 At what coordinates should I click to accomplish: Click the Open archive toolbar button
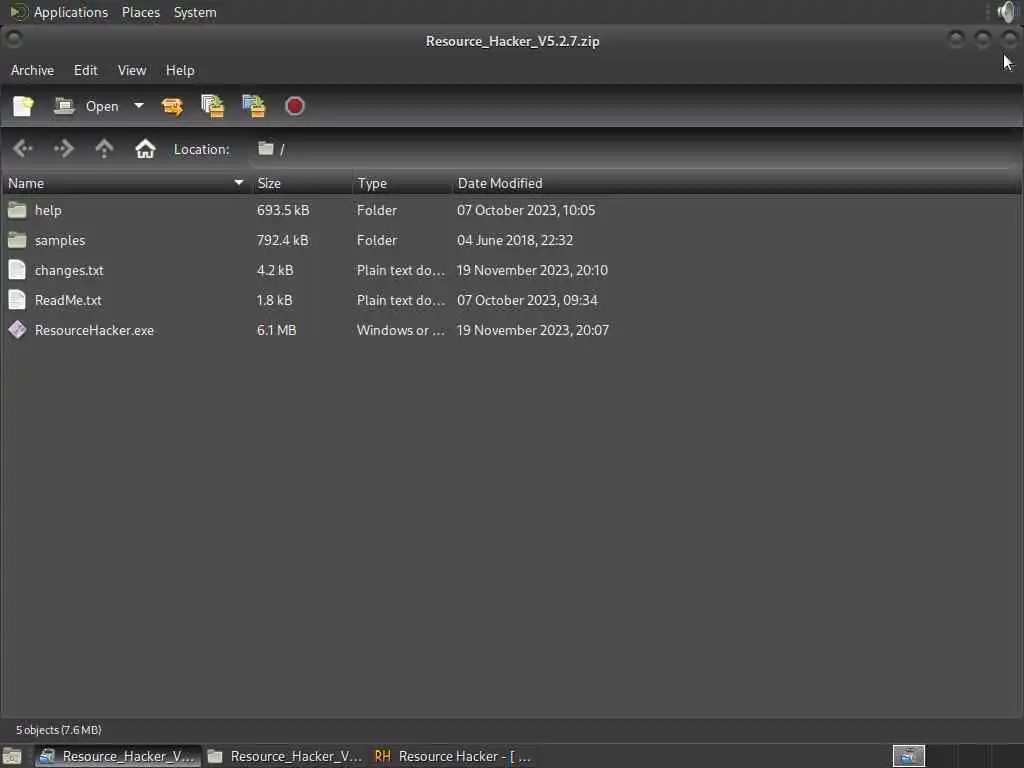point(86,106)
